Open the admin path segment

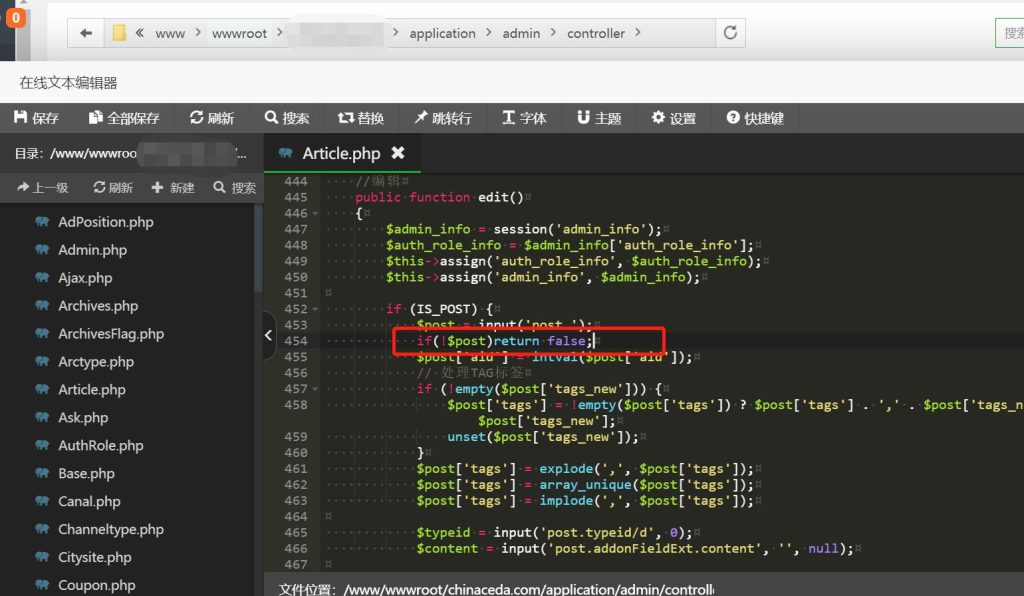tap(521, 33)
